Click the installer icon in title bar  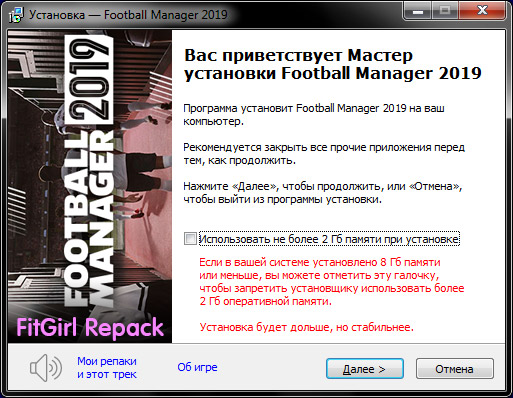coord(16,15)
